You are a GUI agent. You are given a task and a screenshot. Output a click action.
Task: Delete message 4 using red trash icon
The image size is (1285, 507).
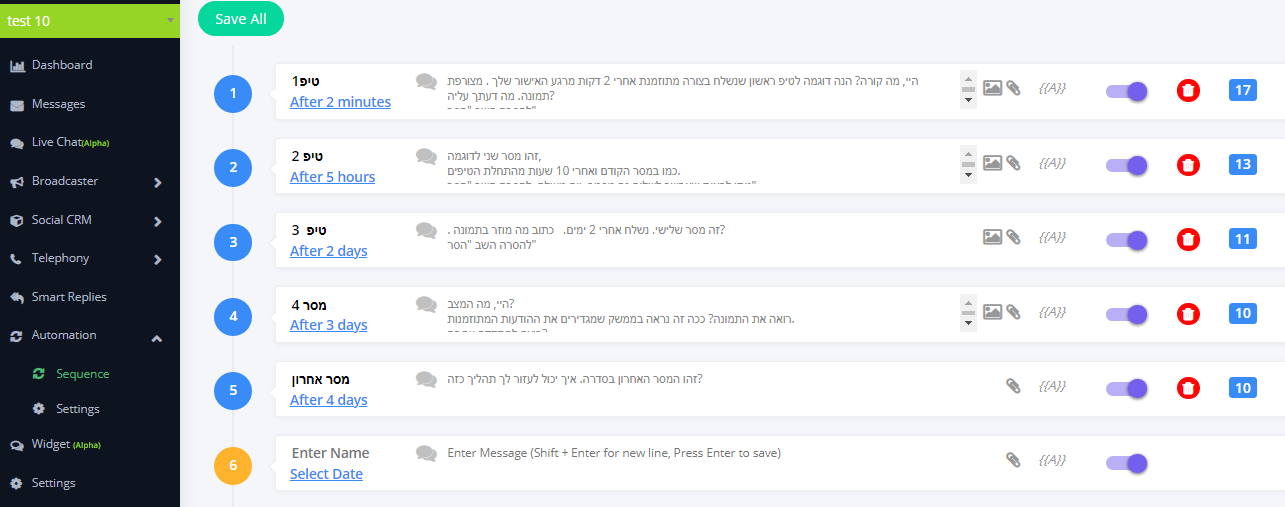[x=1187, y=314]
